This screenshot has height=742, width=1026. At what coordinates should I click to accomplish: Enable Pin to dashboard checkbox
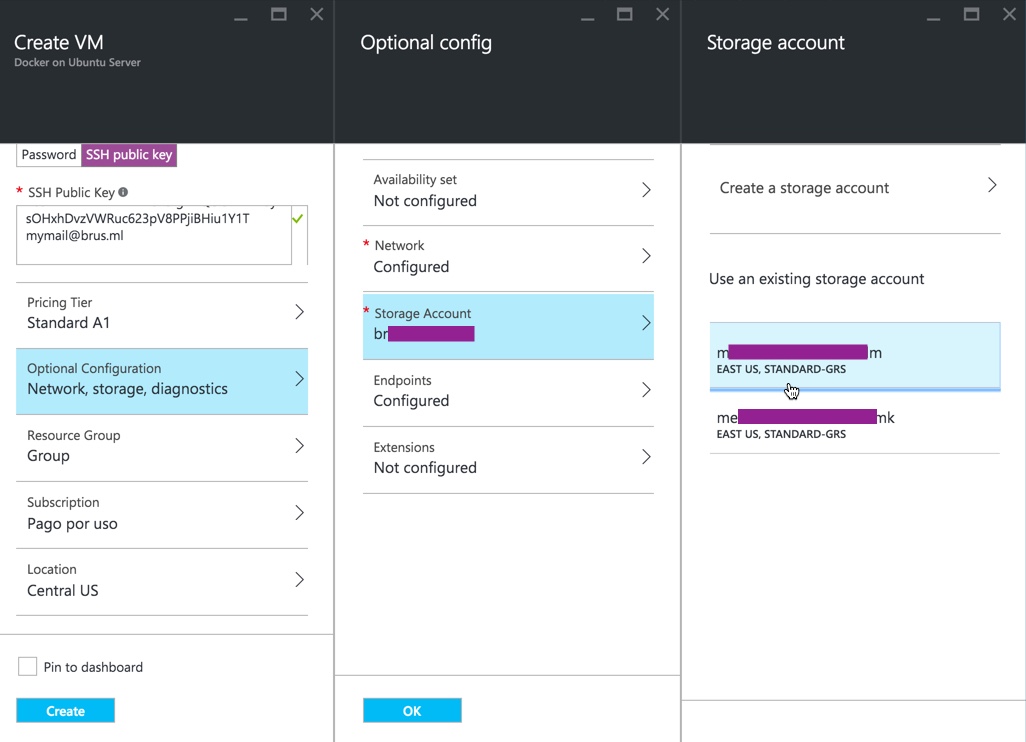click(28, 667)
